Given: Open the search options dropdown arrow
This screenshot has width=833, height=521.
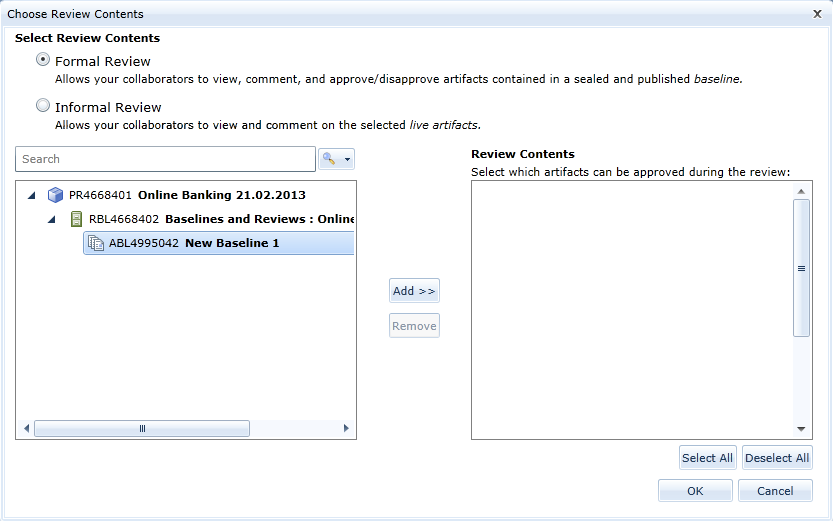Looking at the screenshot, I should click(347, 159).
